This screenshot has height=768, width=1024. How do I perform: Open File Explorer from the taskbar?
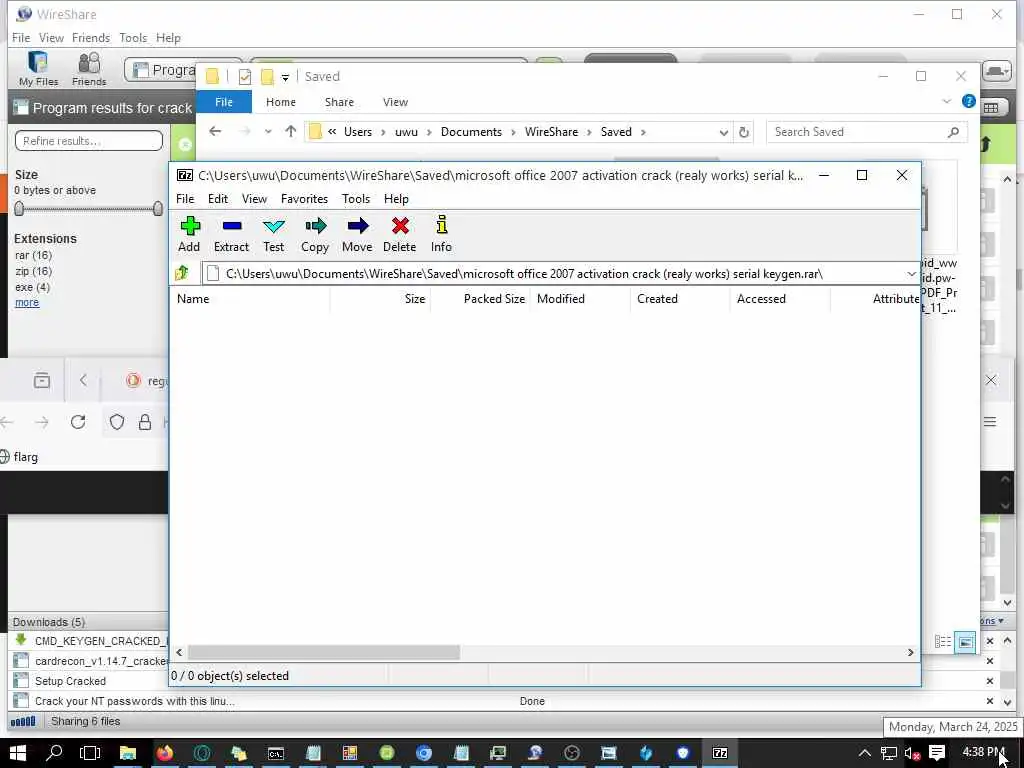(x=127, y=753)
